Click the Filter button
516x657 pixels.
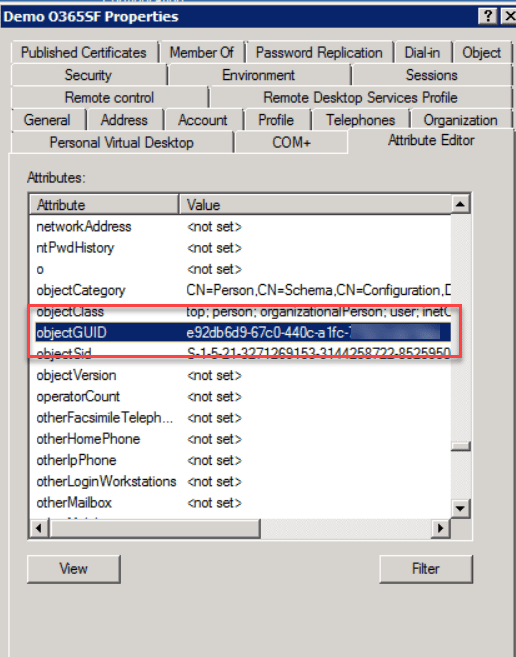(426, 569)
